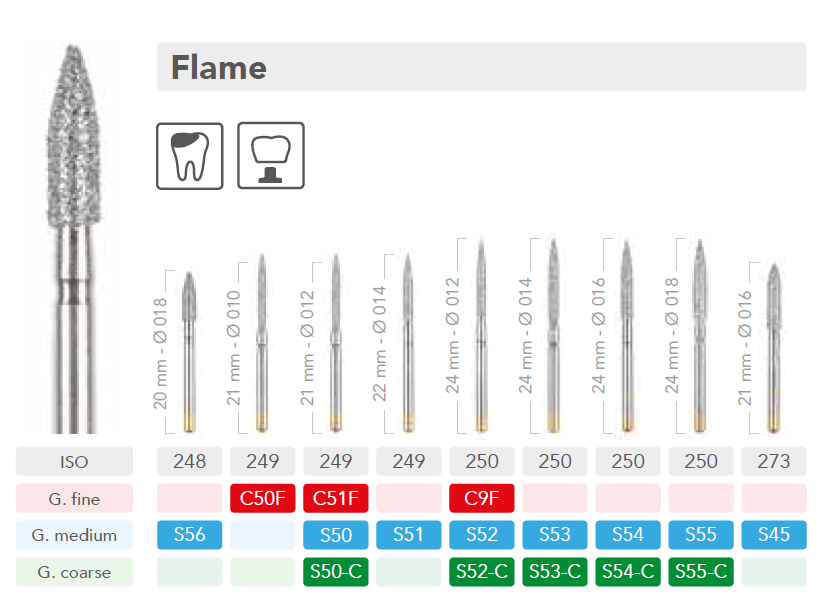Click the 21 mm Ø 010 bur thumbnail

coord(262,340)
